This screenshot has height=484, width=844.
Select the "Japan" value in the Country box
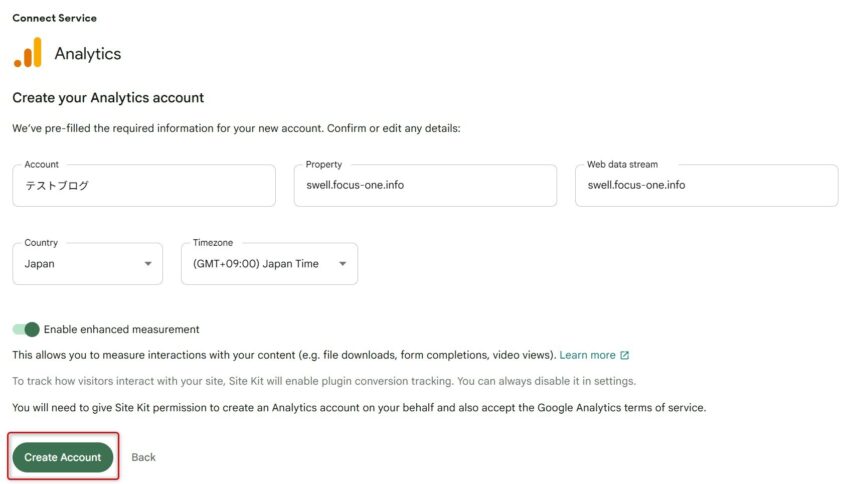(40, 264)
